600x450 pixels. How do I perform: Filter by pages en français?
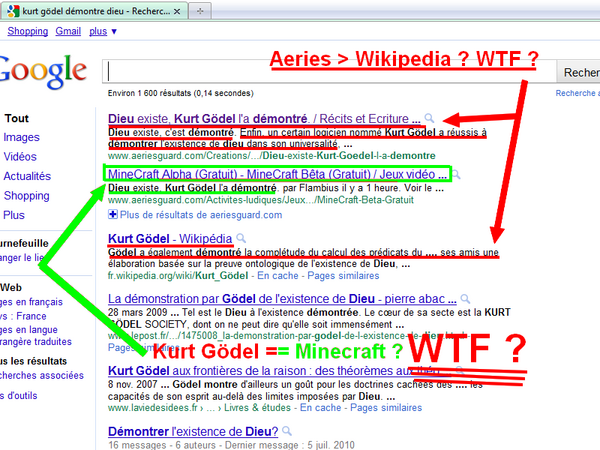tap(31, 302)
